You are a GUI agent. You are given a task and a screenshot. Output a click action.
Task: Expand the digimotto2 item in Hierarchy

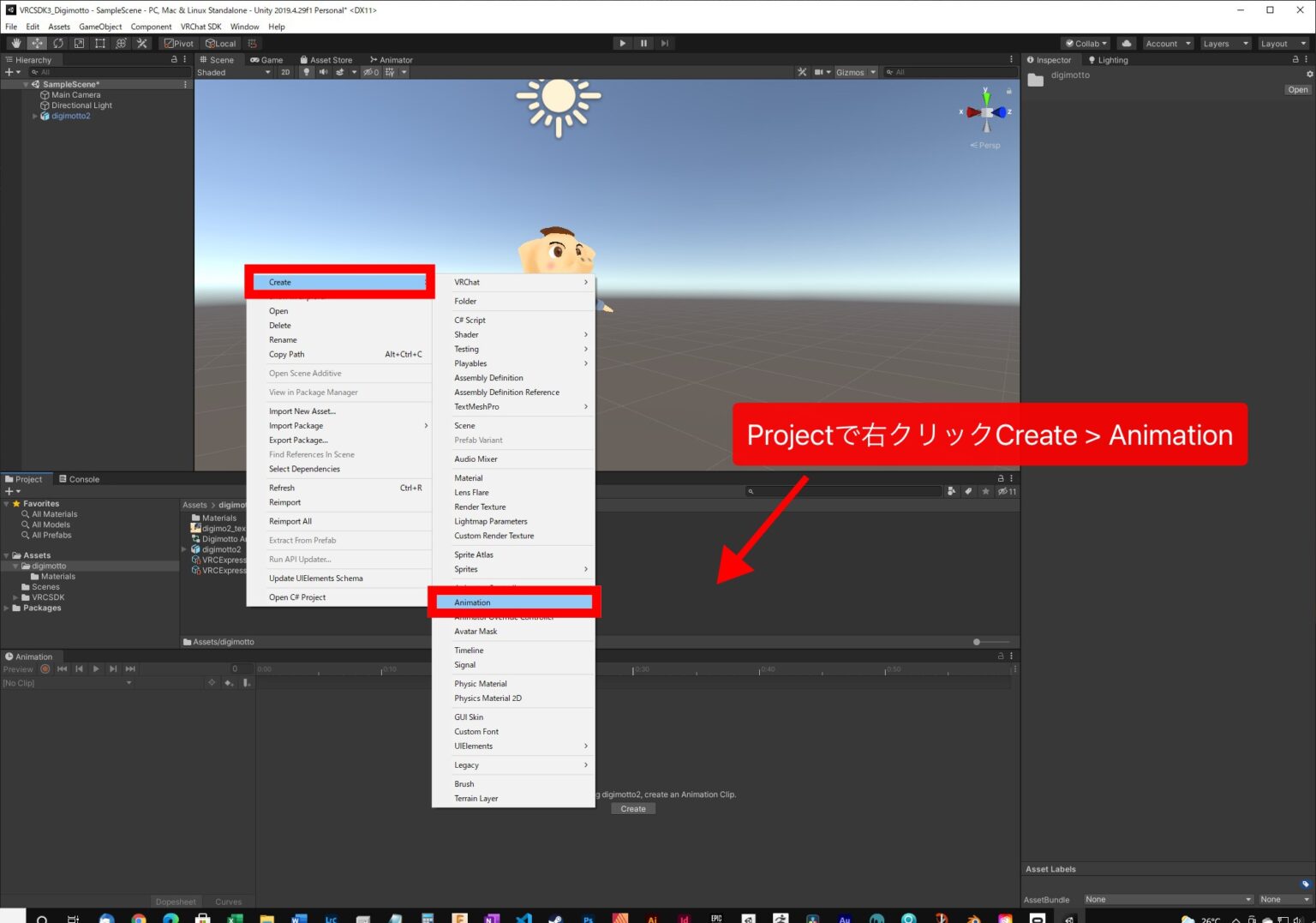click(35, 116)
